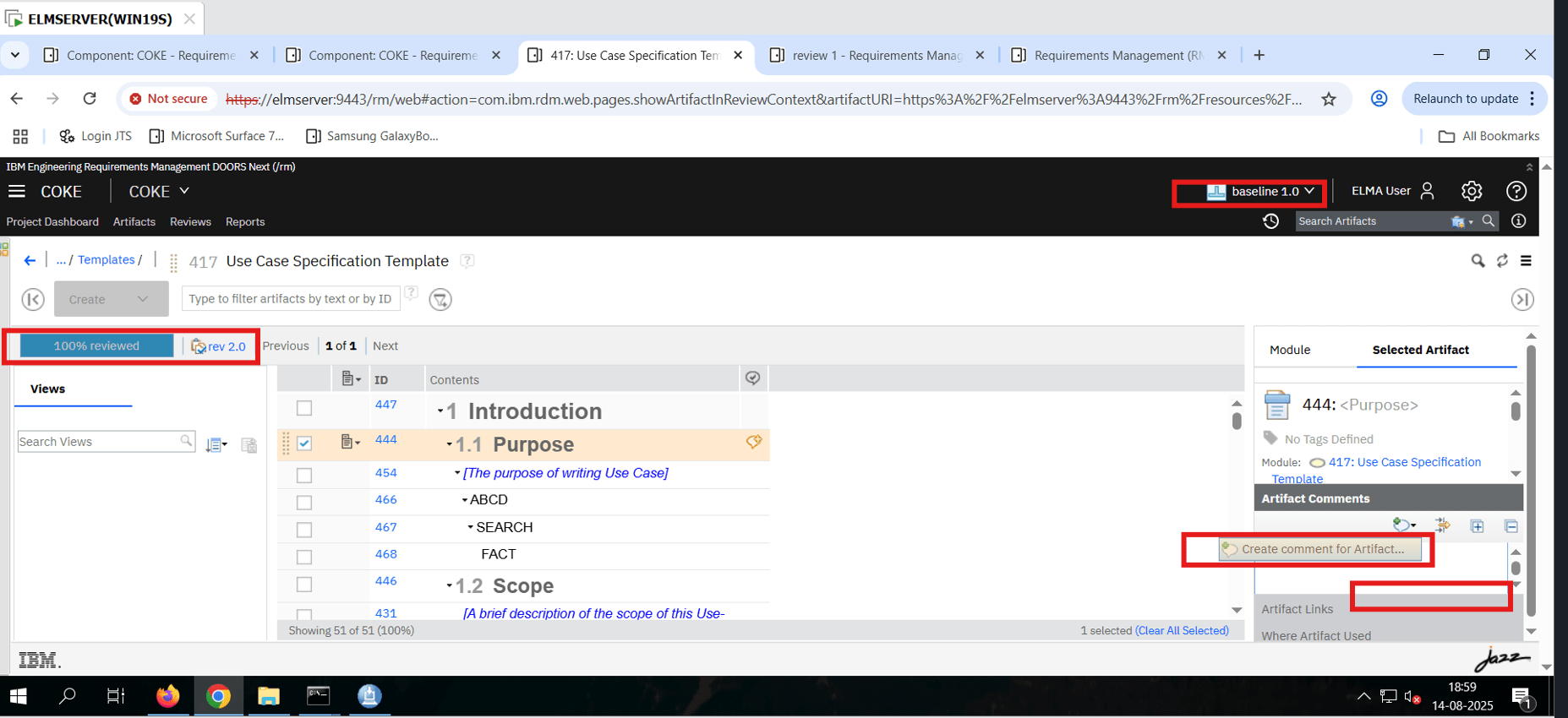This screenshot has height=718, width=1568.
Task: Run the Search Artifacts magnifier icon
Action: (1489, 220)
